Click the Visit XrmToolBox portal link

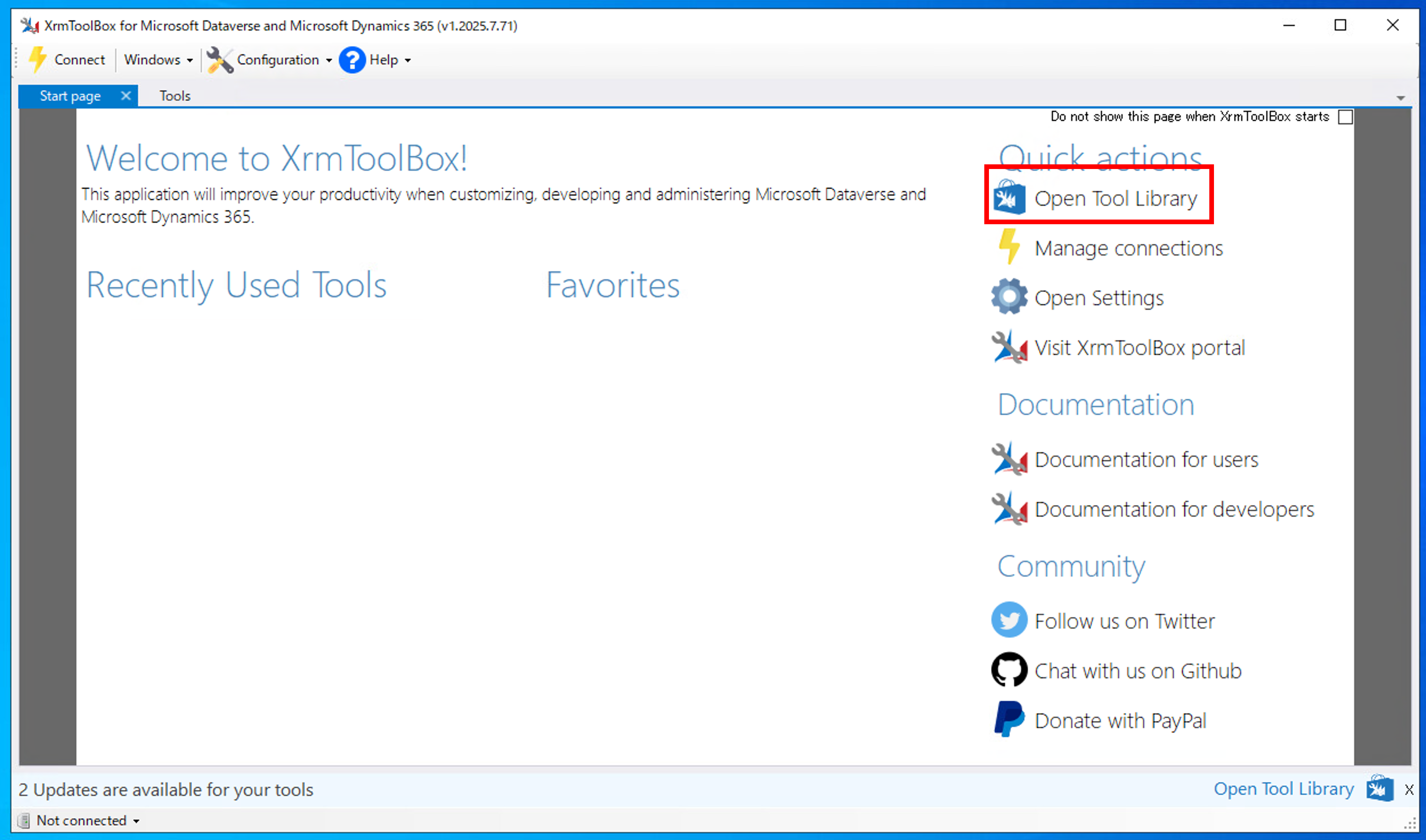click(x=1139, y=348)
